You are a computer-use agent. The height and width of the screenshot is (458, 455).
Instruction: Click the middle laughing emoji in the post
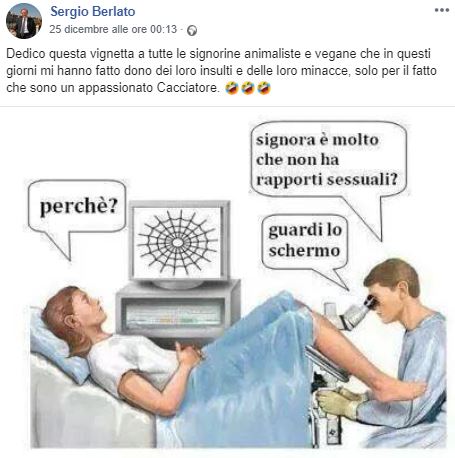pos(248,88)
